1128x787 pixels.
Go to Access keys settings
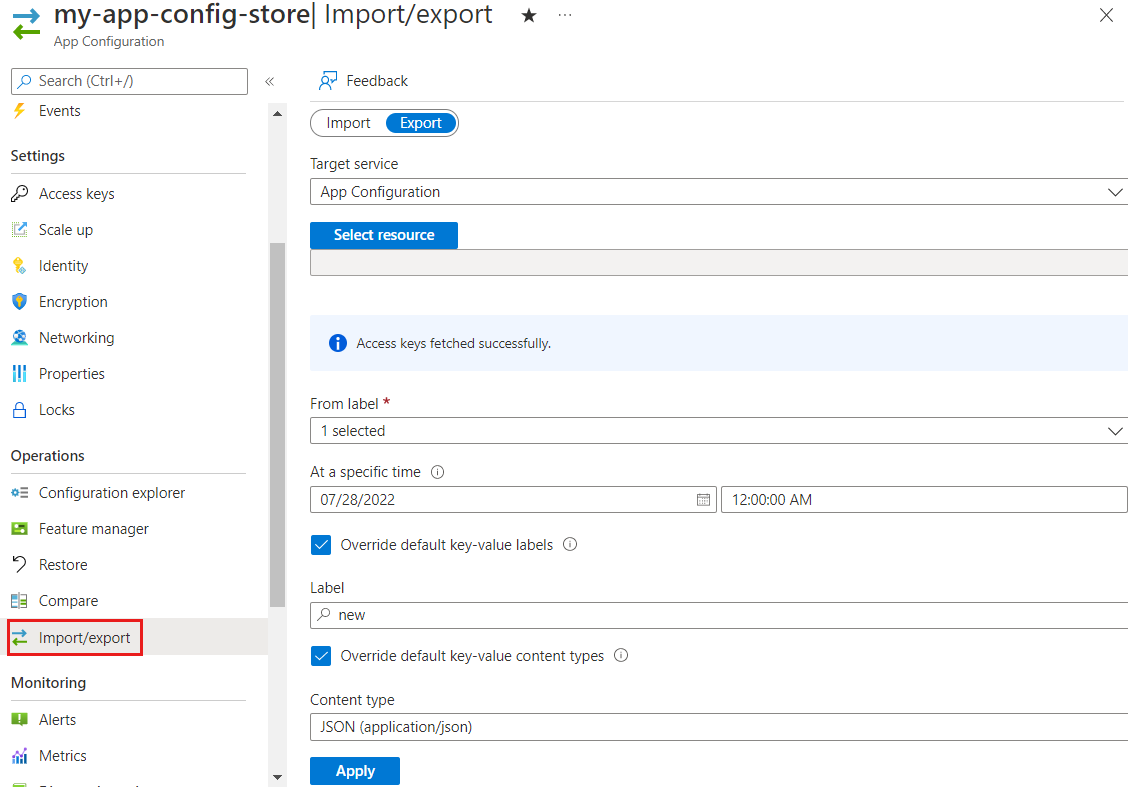pyautogui.click(x=76, y=194)
